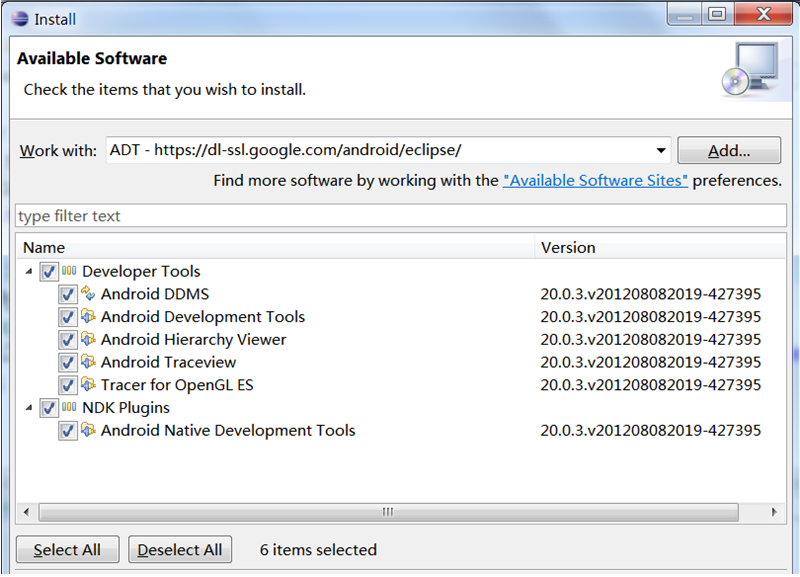Click the Android Hierarchy Viewer plugin icon
This screenshot has width=800, height=577.
(x=88, y=339)
